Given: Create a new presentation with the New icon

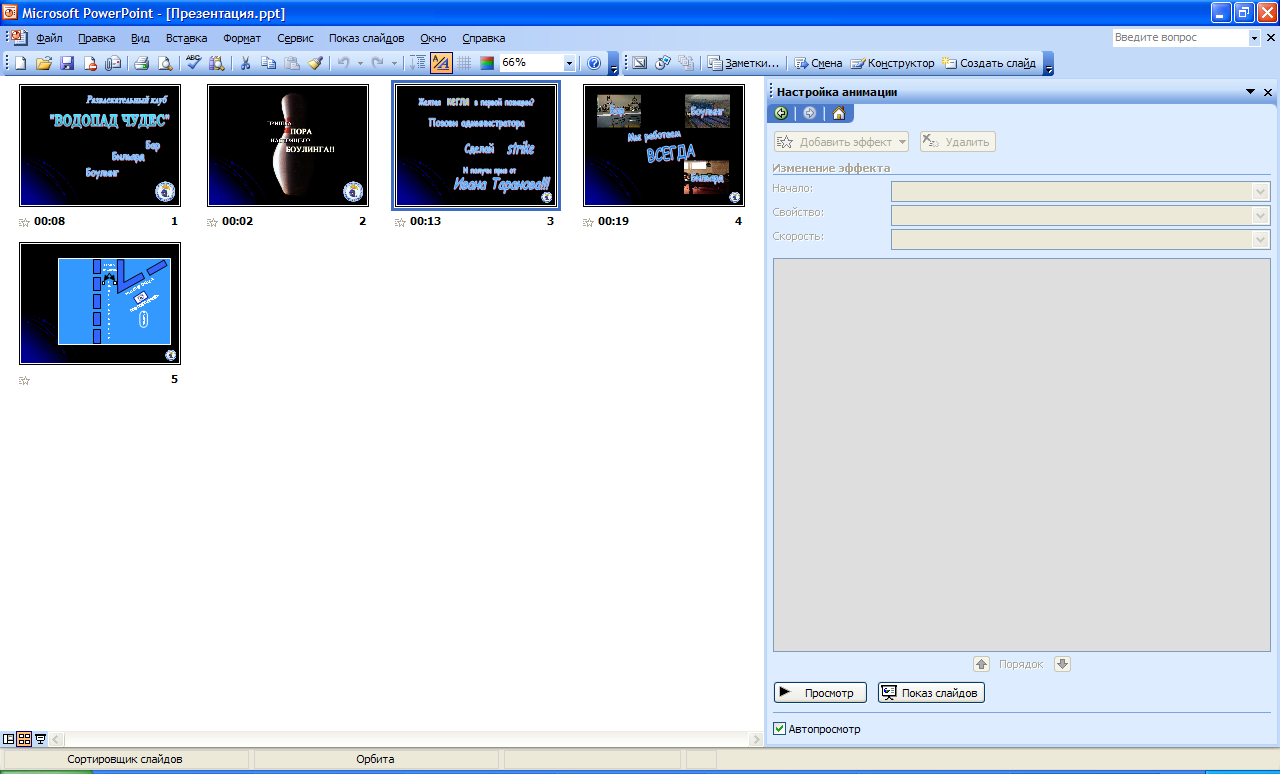Looking at the screenshot, I should pos(20,63).
